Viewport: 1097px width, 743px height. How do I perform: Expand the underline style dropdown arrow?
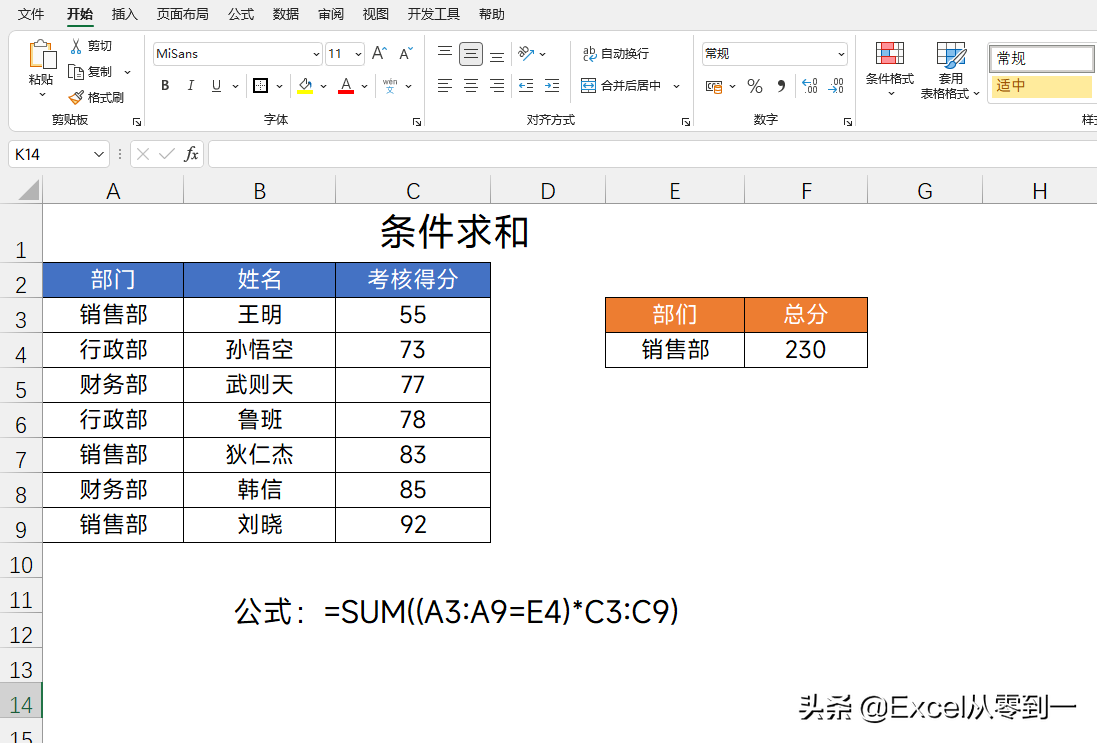(x=235, y=86)
